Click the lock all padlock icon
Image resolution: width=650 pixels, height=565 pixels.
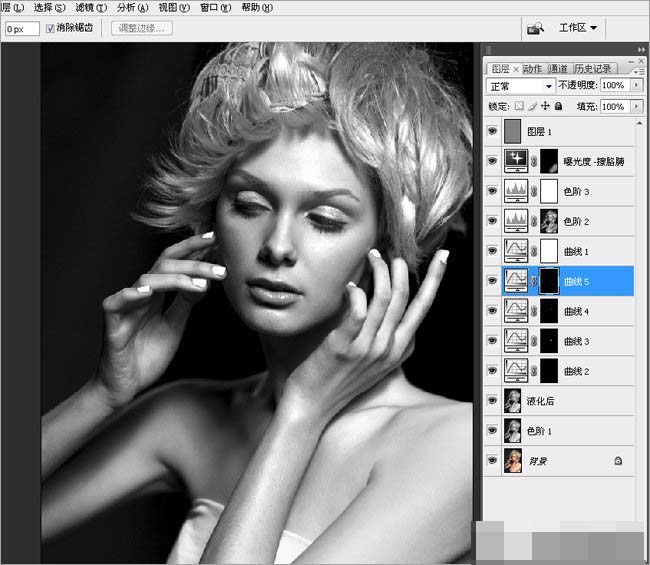tap(558, 106)
